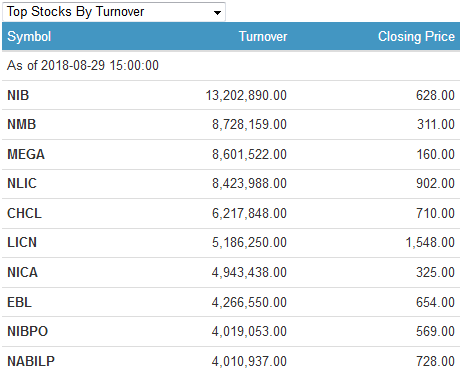Click the Symbol column header

click(29, 36)
